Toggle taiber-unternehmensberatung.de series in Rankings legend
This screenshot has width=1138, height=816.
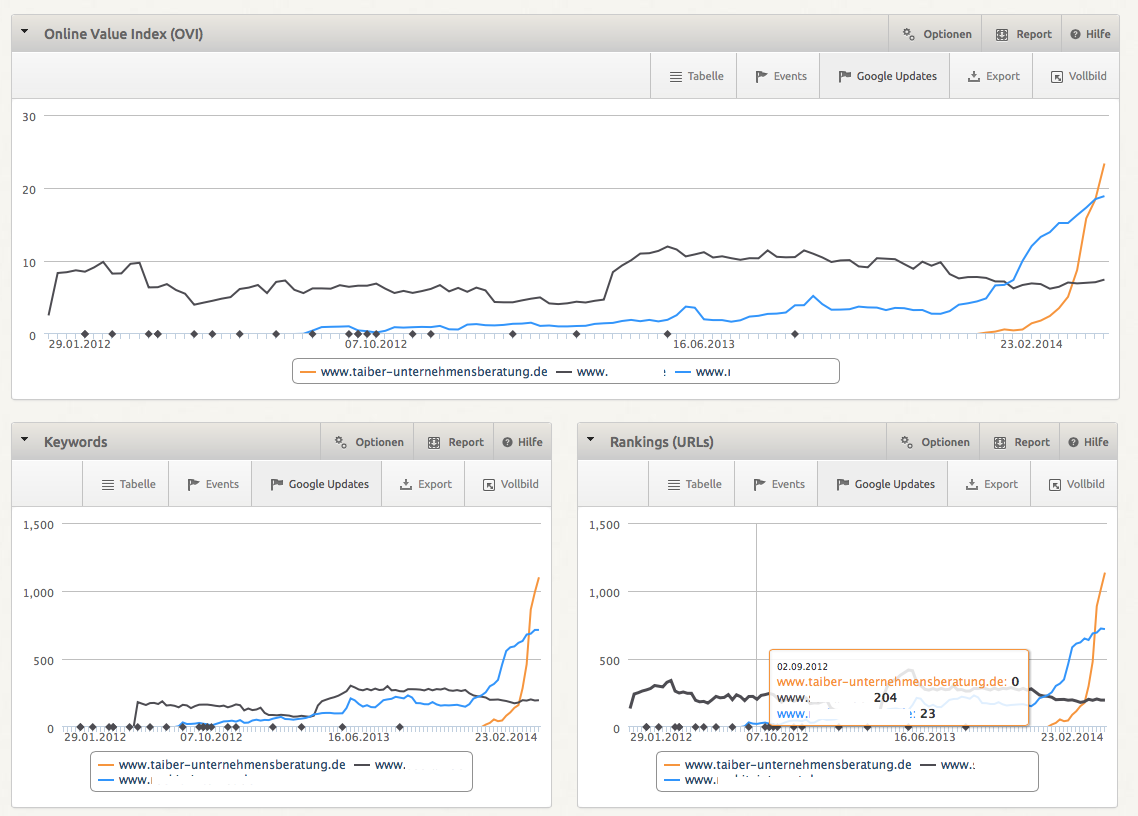pyautogui.click(x=788, y=764)
